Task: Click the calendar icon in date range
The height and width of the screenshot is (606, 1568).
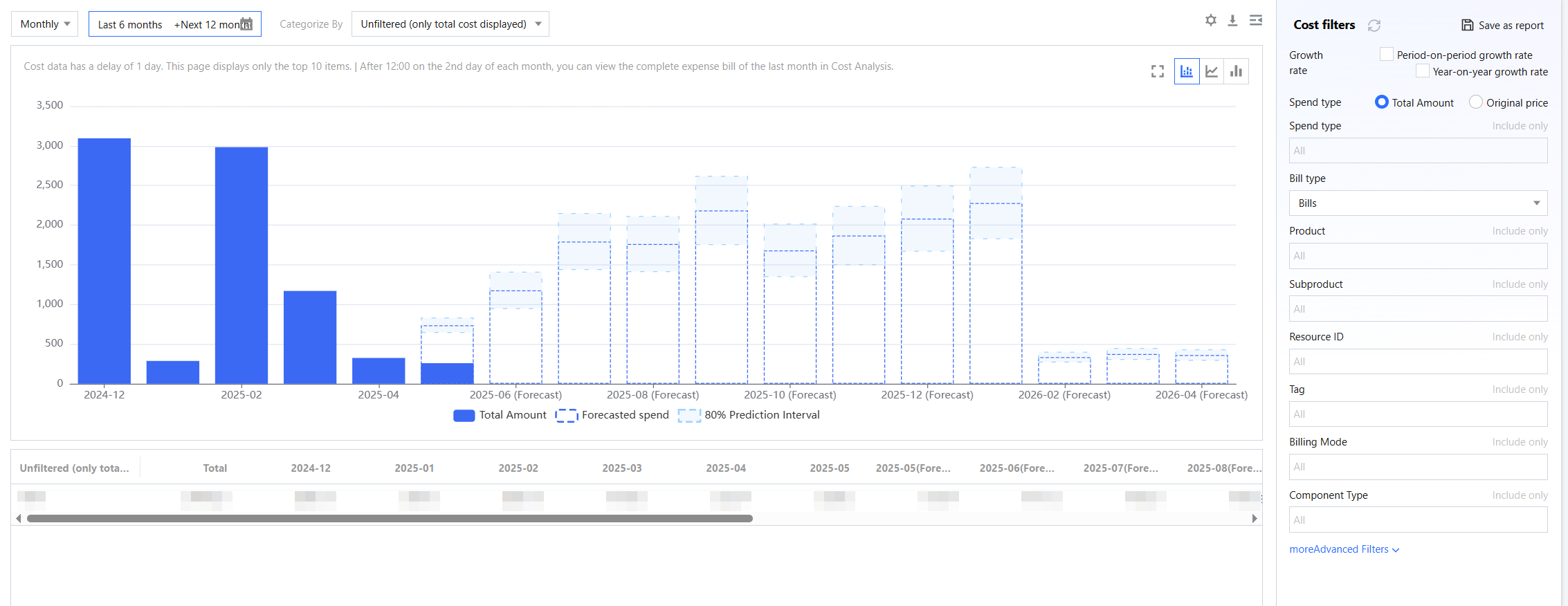Action: click(x=246, y=24)
